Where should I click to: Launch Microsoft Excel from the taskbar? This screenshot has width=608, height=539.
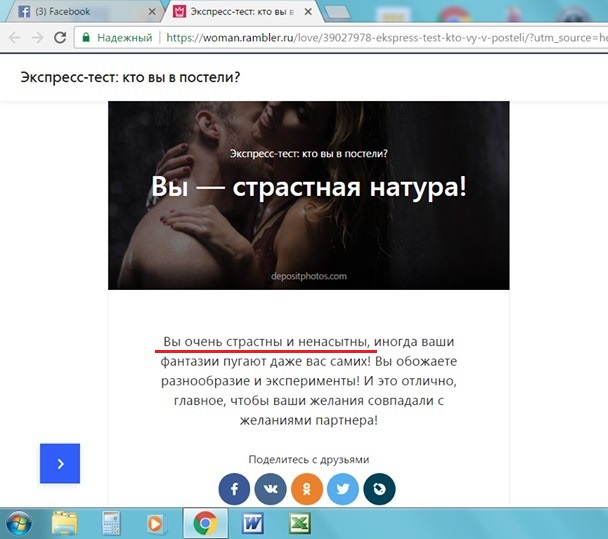(297, 522)
